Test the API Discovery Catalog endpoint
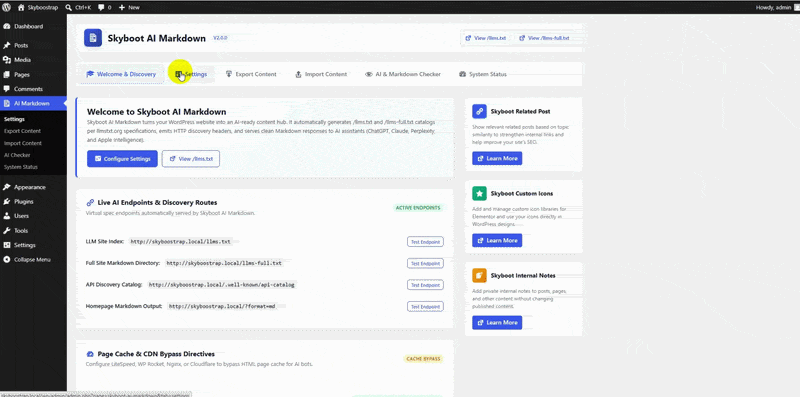 pos(425,285)
